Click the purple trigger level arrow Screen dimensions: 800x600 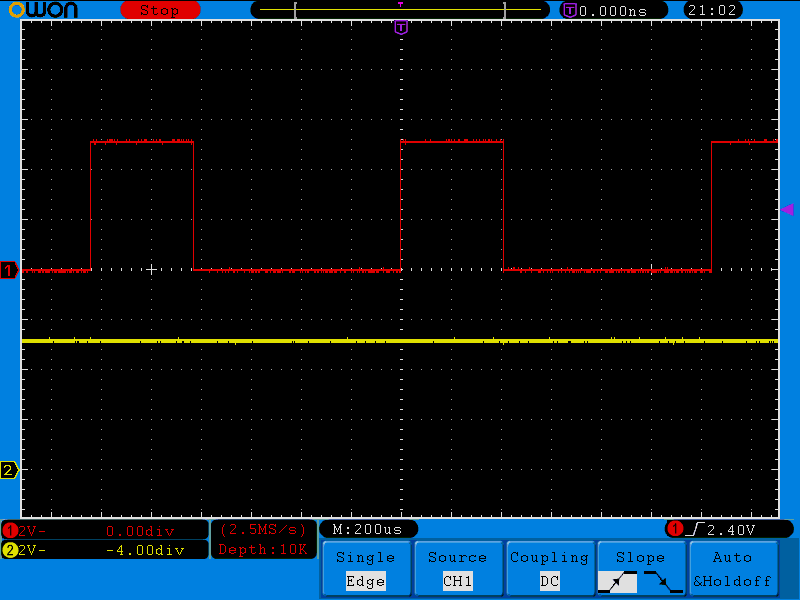tap(787, 209)
